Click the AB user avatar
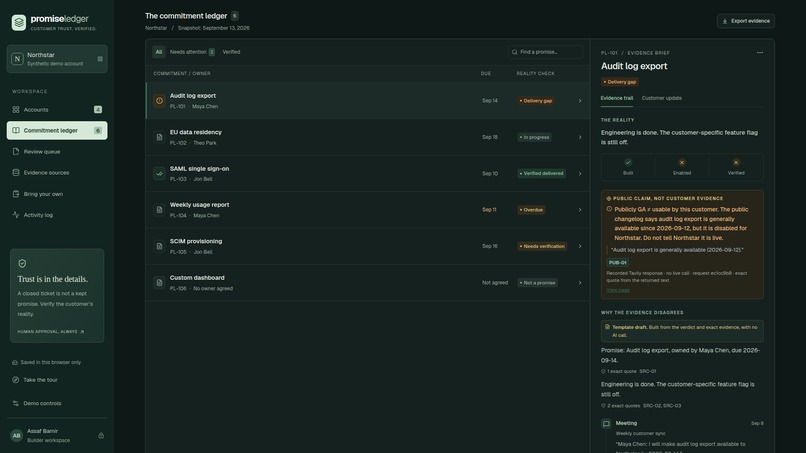The image size is (806, 453). click(x=16, y=436)
